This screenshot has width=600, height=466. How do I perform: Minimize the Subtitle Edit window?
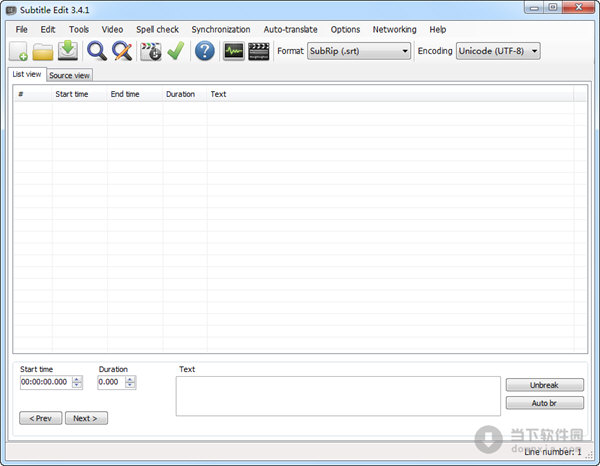534,8
